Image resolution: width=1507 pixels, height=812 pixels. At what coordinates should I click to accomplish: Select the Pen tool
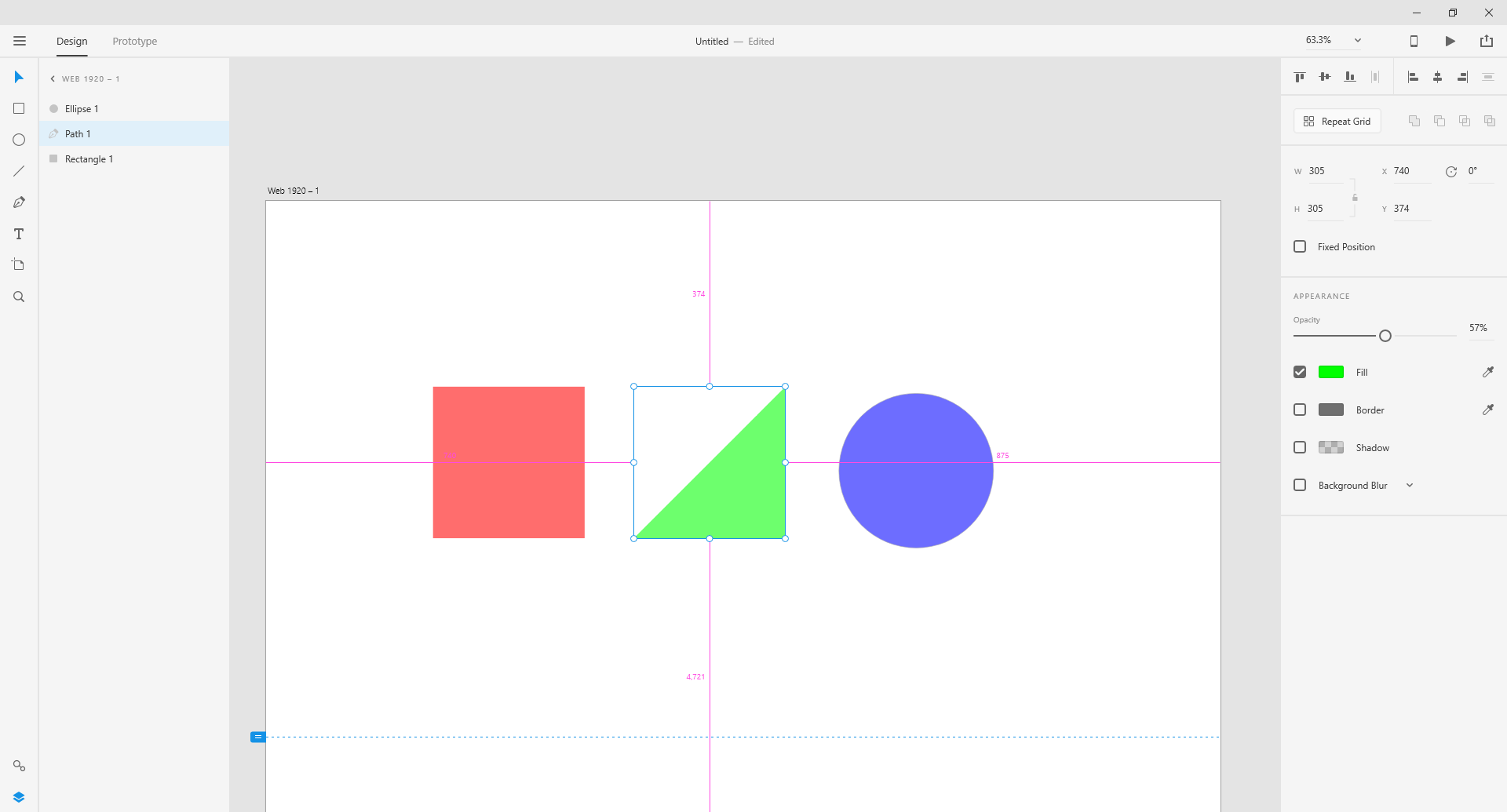(18, 202)
